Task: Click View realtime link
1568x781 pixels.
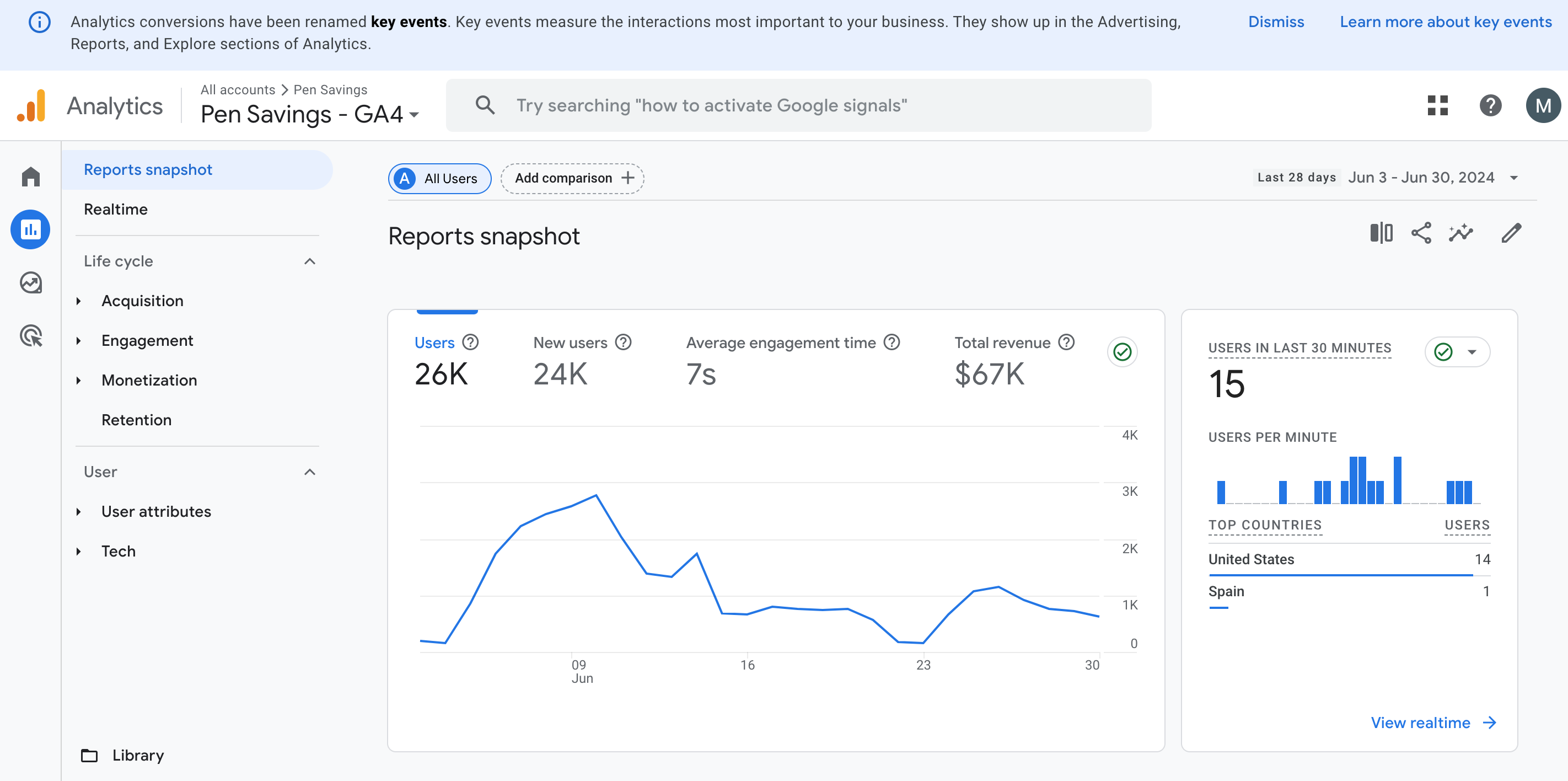Action: [x=1433, y=723]
